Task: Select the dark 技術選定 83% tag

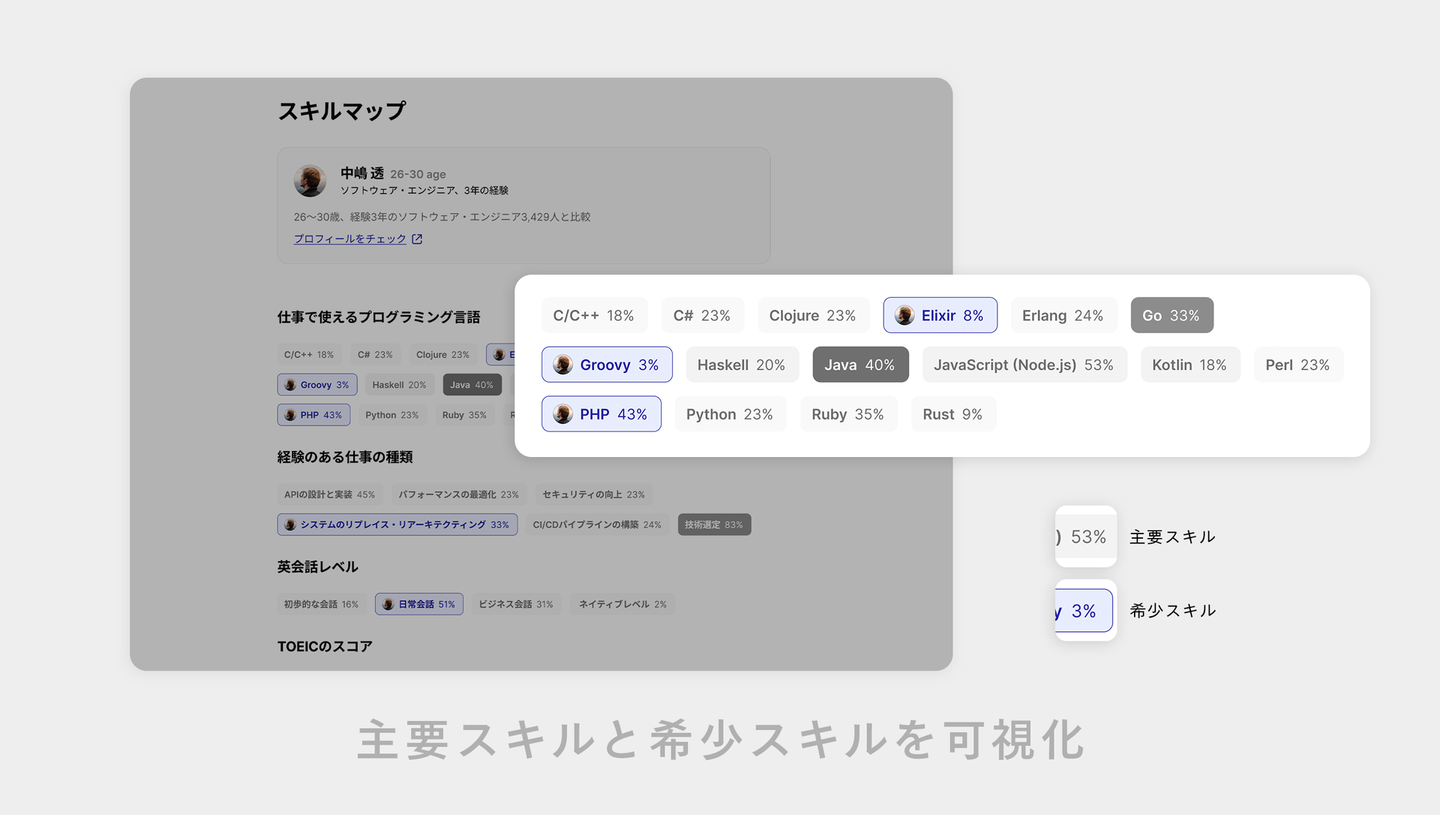Action: pyautogui.click(x=714, y=525)
